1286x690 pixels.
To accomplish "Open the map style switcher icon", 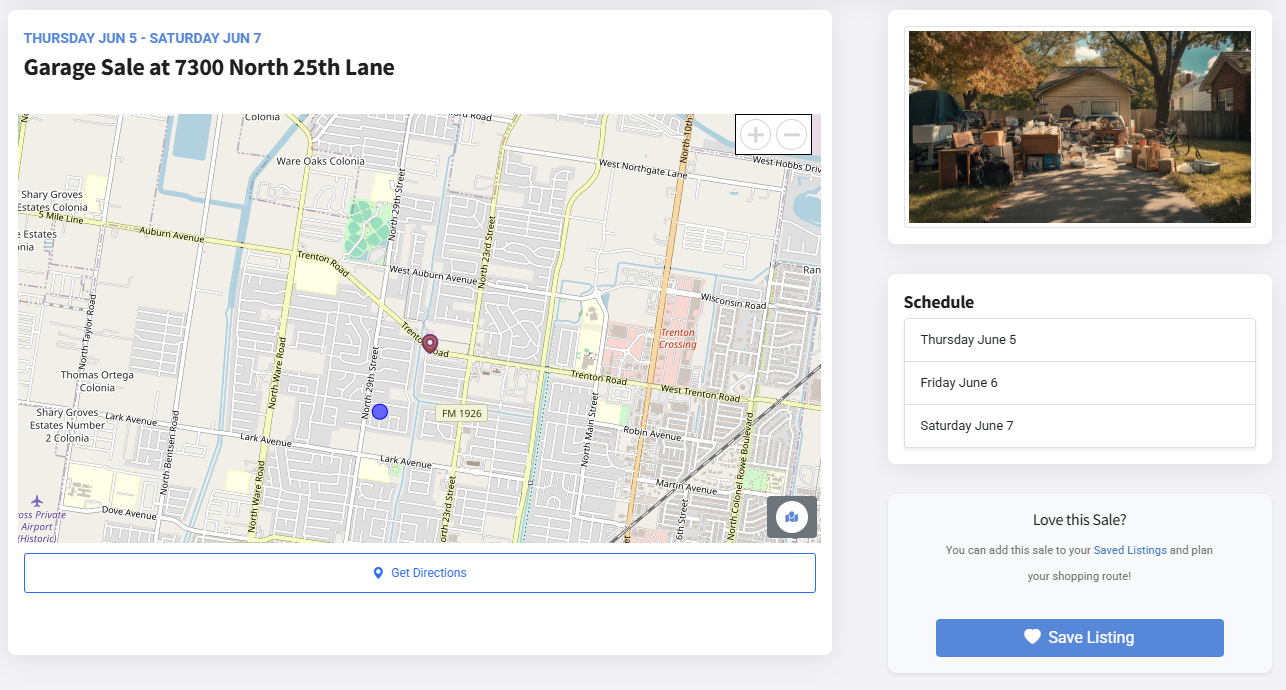I will [x=791, y=517].
